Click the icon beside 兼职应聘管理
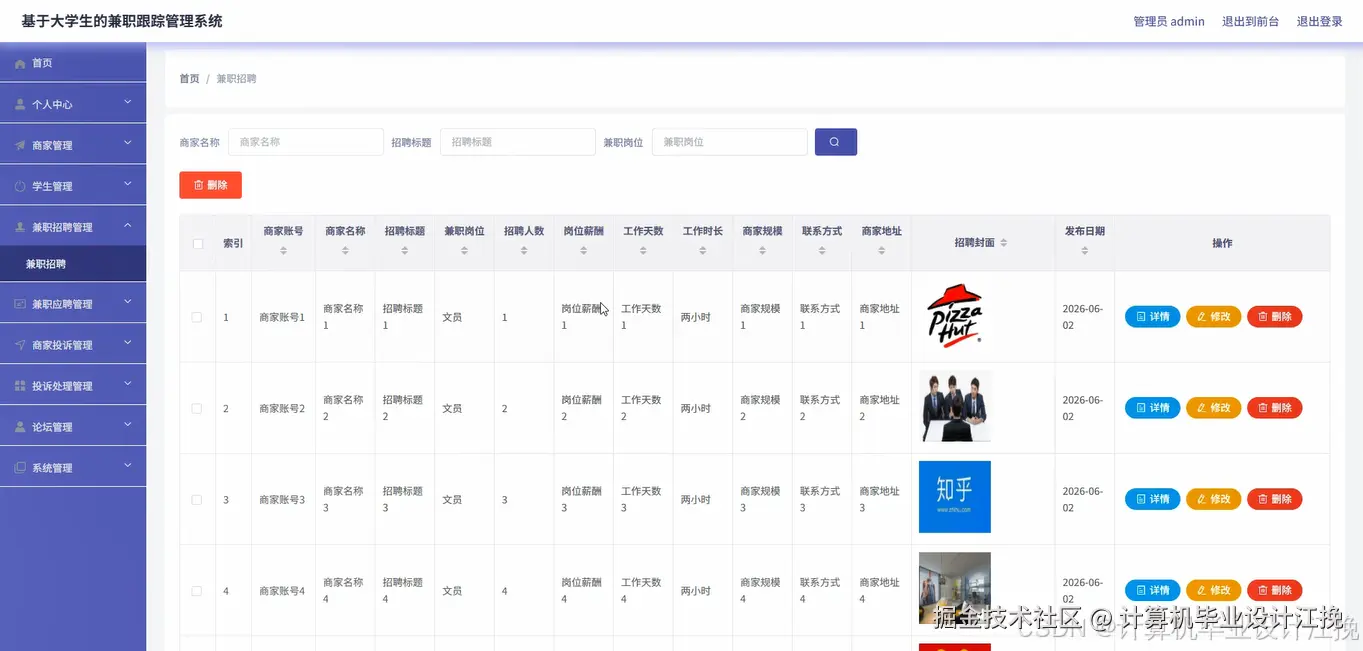 point(20,304)
